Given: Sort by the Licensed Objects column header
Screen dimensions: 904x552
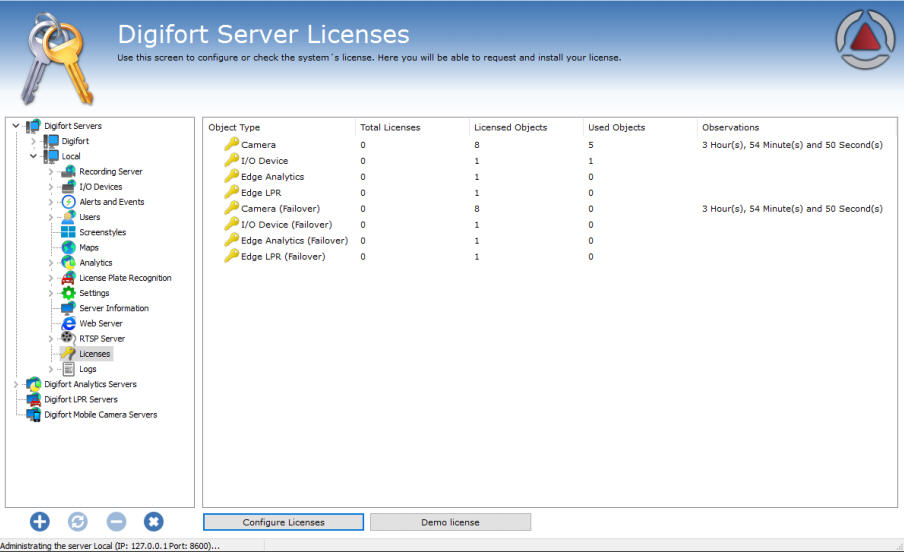Looking at the screenshot, I should click(x=510, y=127).
